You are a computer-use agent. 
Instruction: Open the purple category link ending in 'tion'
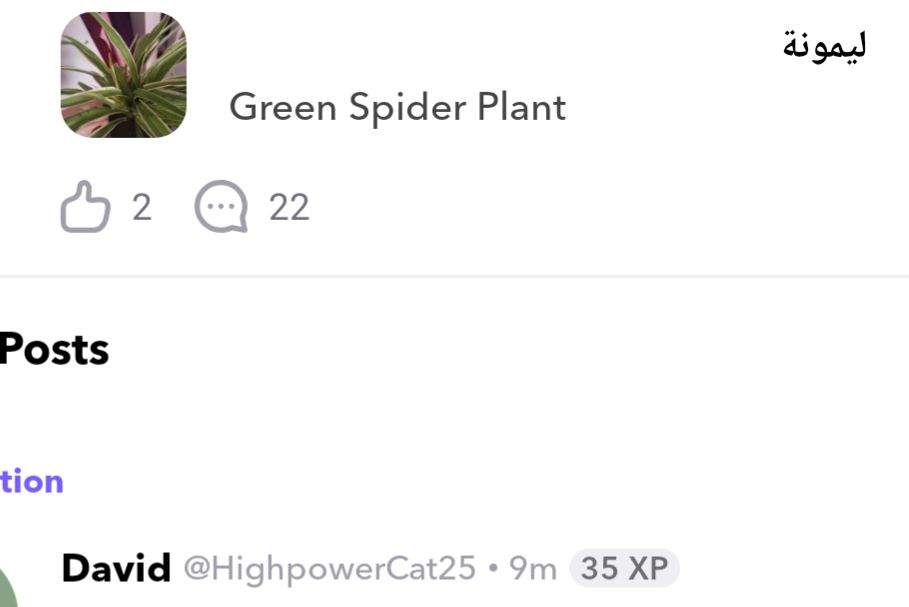coord(31,482)
